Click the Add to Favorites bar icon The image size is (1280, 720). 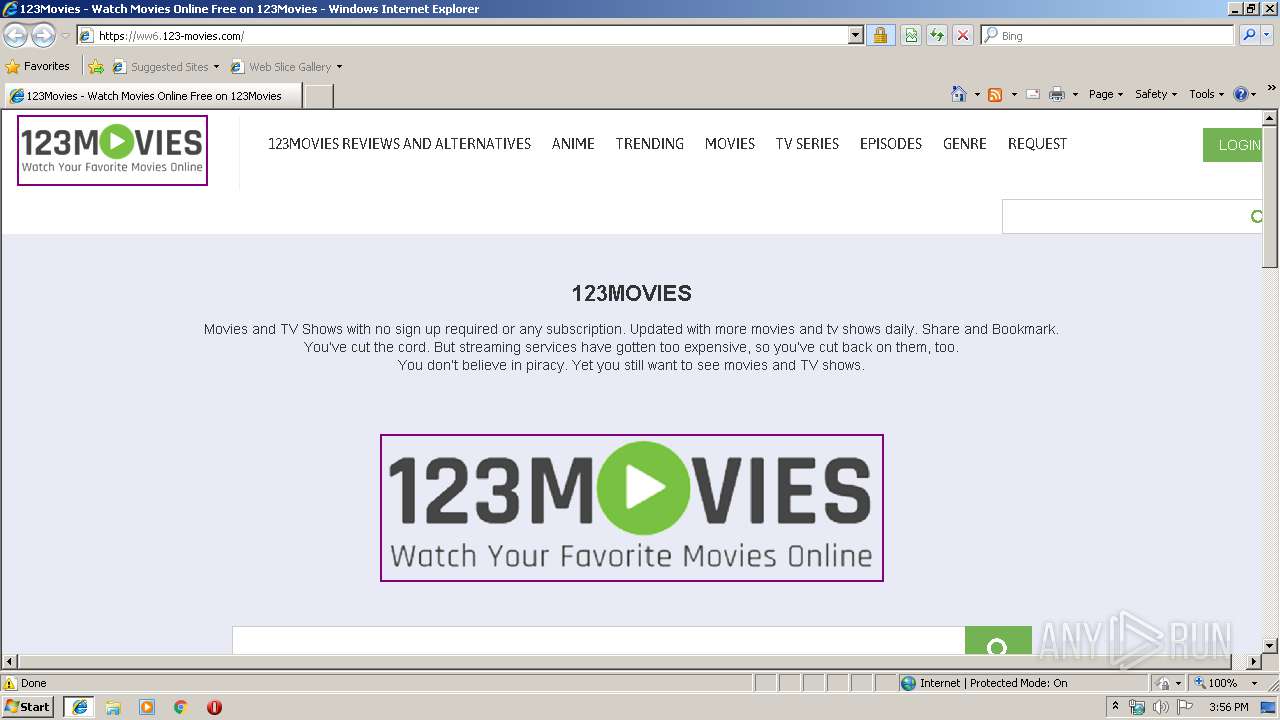click(x=96, y=67)
